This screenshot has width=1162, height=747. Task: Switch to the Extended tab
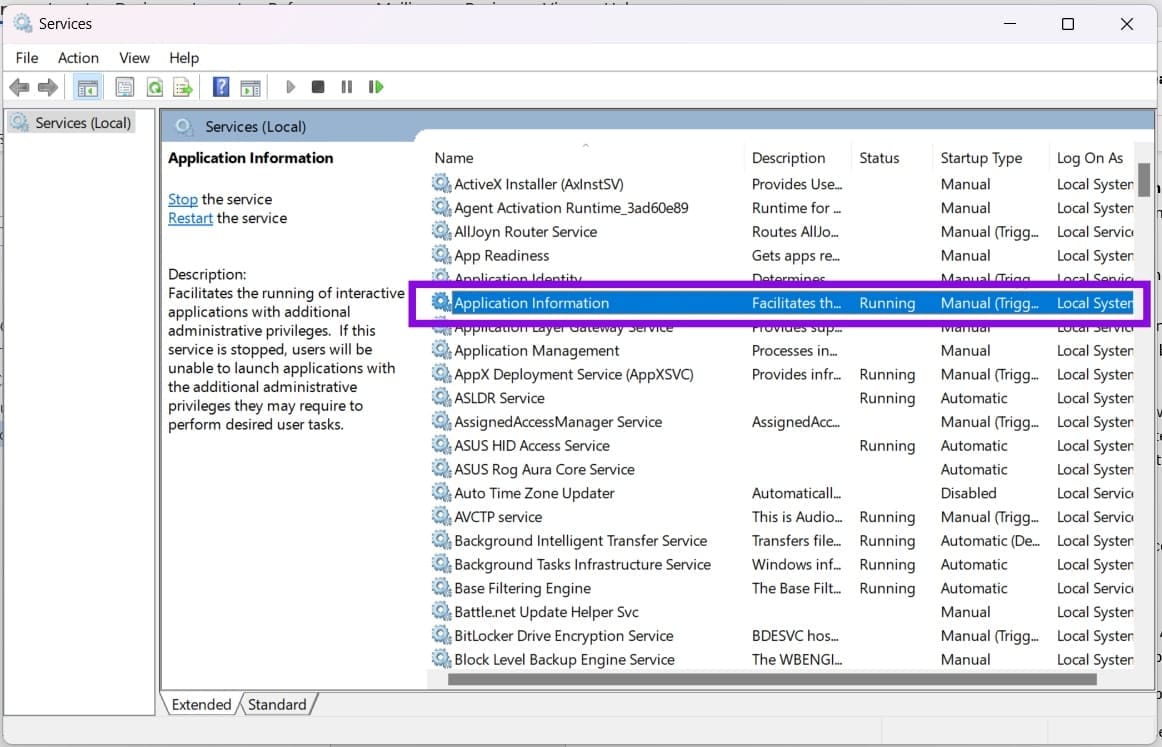[x=201, y=704]
